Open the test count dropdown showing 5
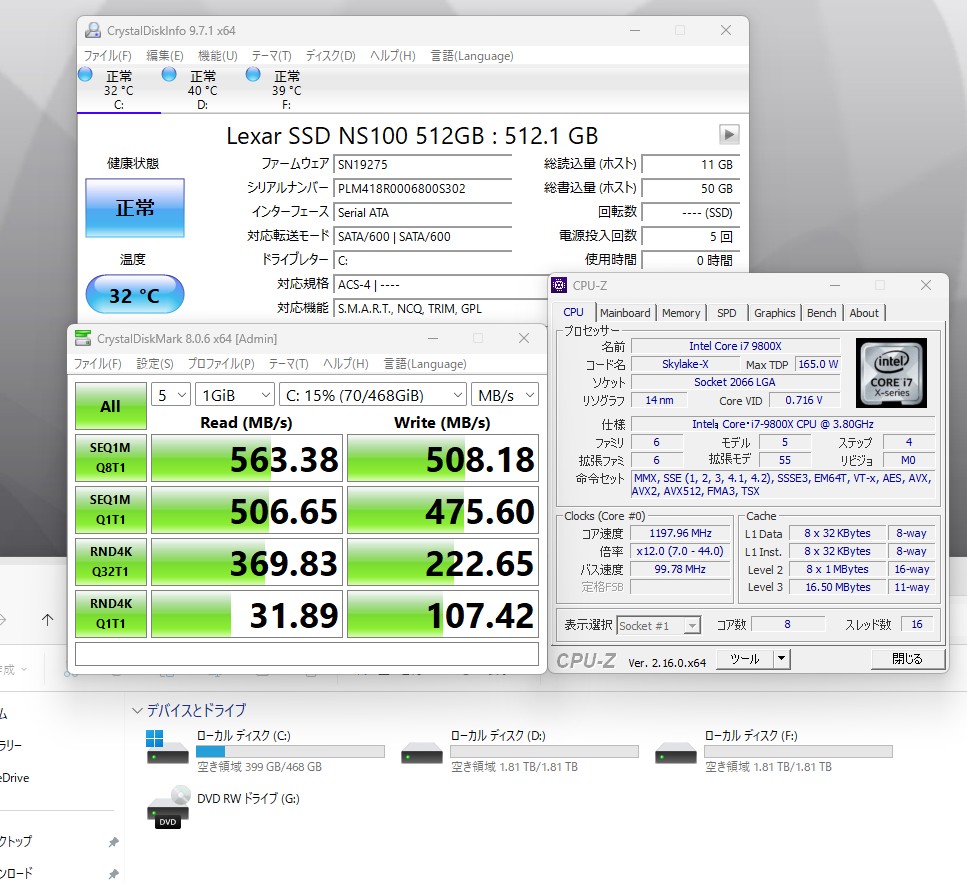The image size is (967, 883). click(x=171, y=395)
